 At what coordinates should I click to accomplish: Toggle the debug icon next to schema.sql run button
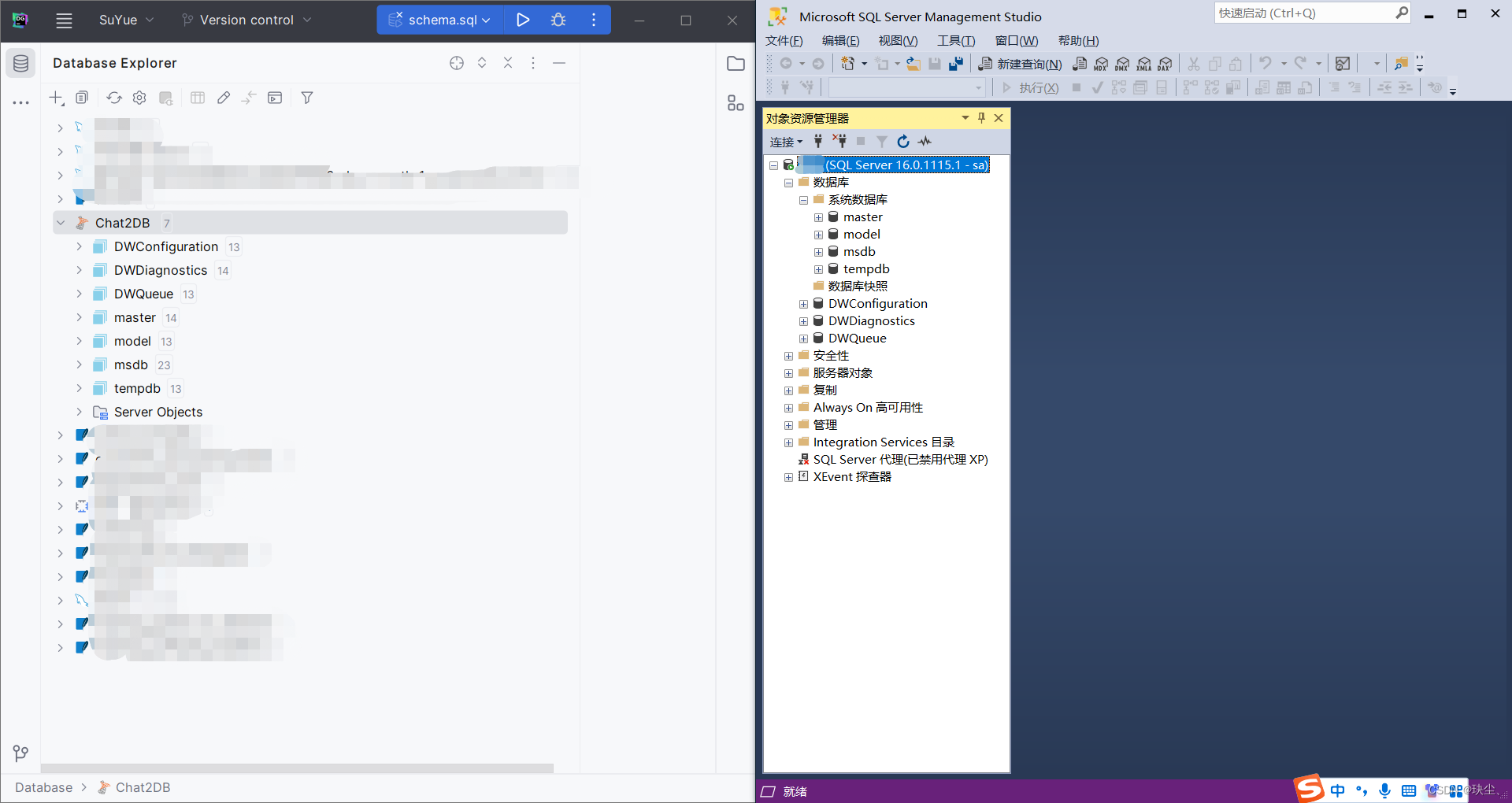558,20
